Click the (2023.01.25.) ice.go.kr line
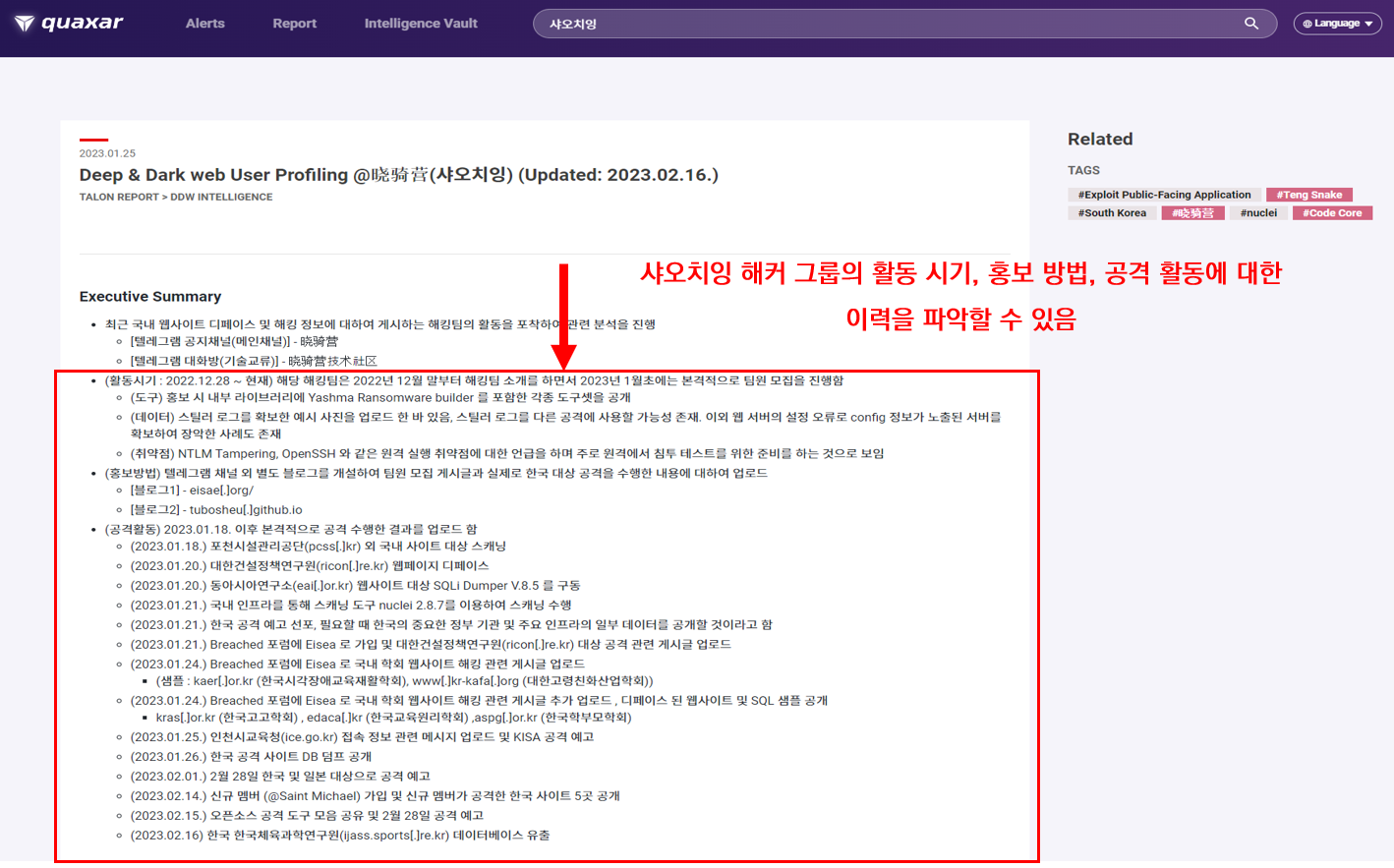The height and width of the screenshot is (868, 1394). 362,736
